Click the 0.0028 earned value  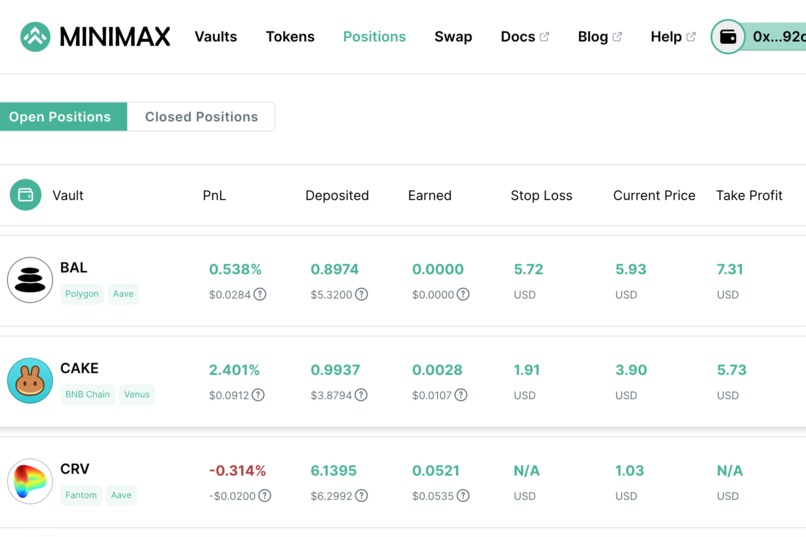click(x=437, y=370)
